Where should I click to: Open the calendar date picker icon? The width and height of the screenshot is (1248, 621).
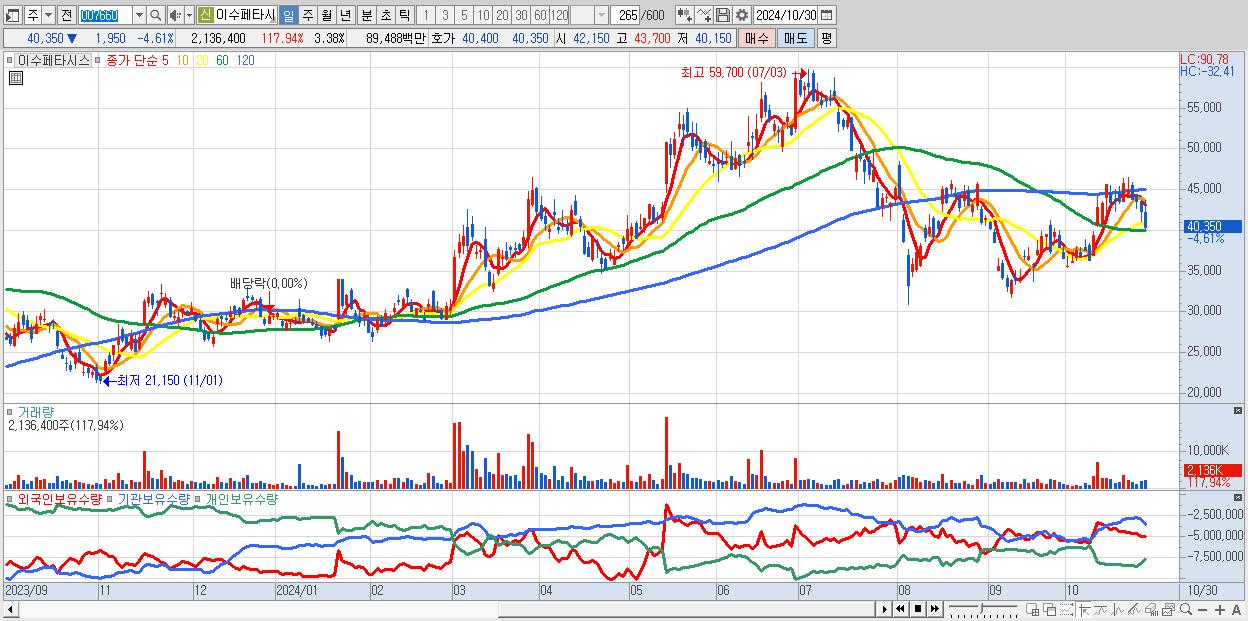tap(827, 15)
